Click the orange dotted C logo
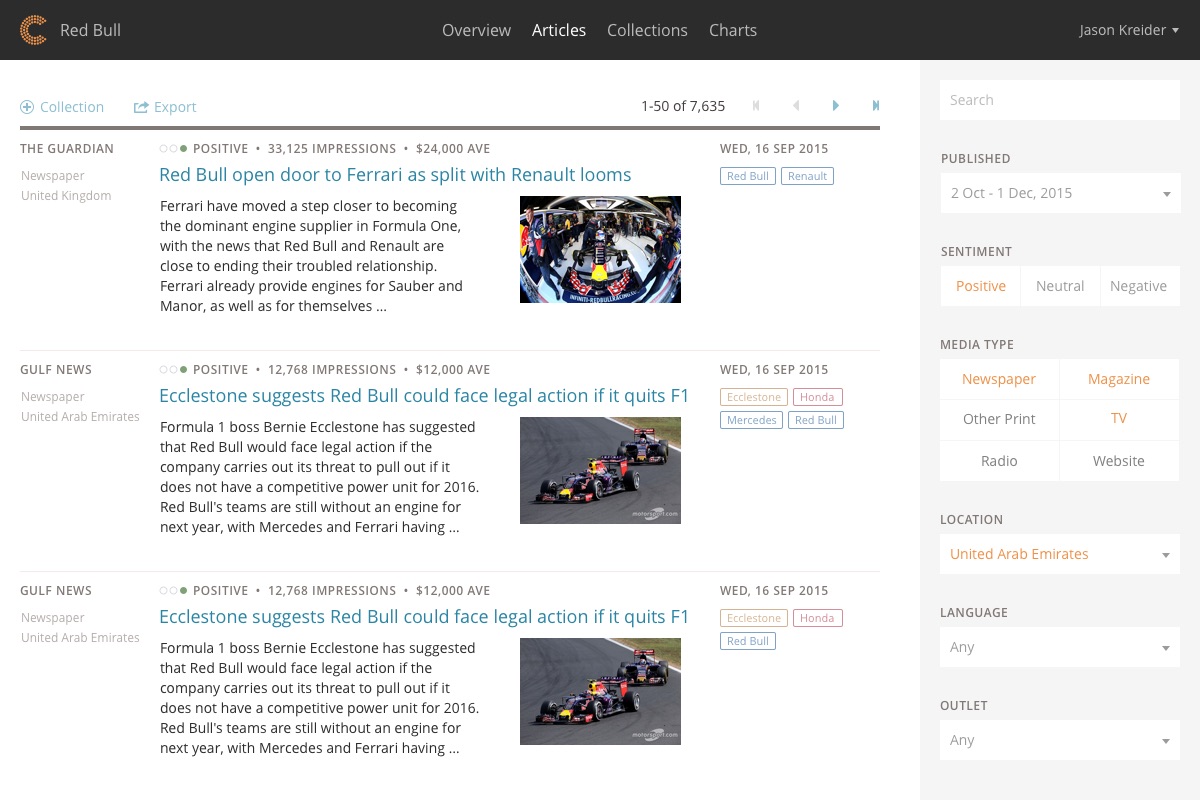 [33, 30]
